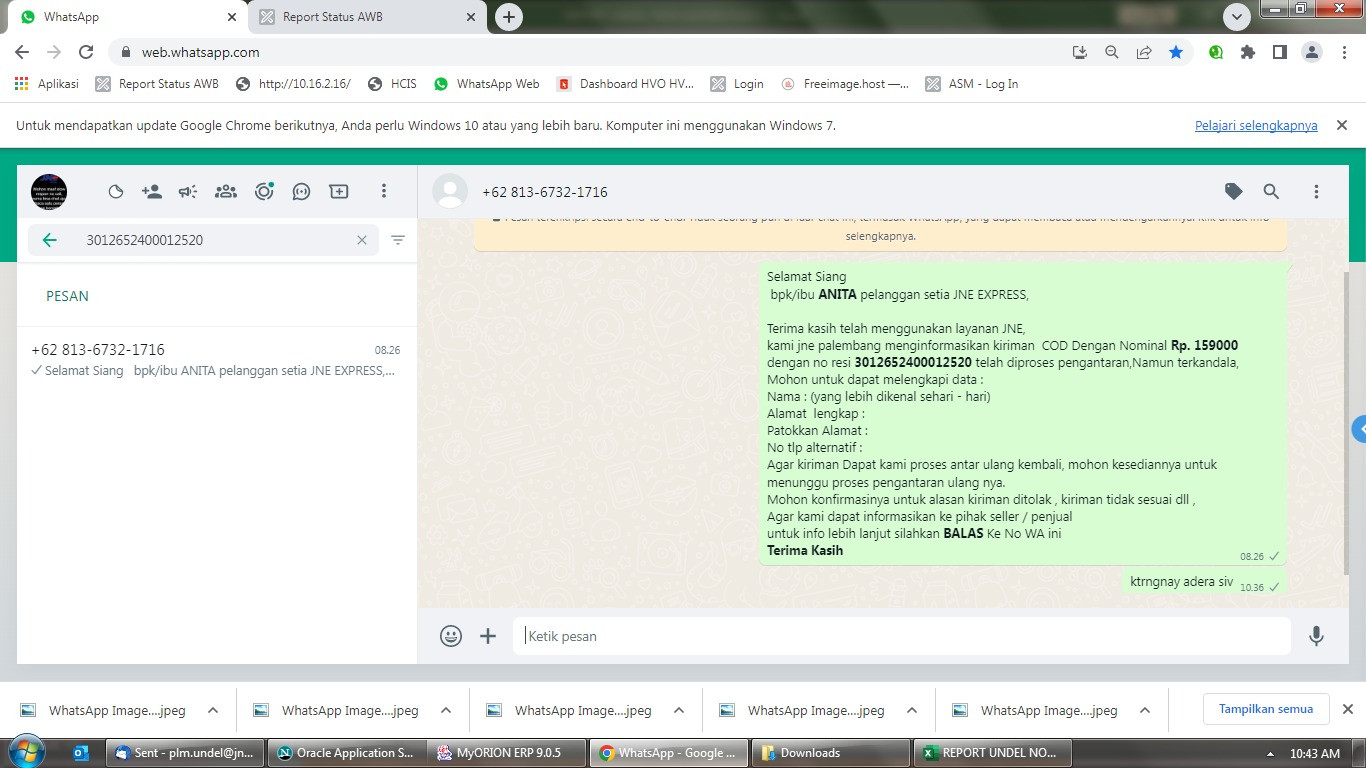
Task: Toggle the unread chats filter
Action: click(x=398, y=240)
